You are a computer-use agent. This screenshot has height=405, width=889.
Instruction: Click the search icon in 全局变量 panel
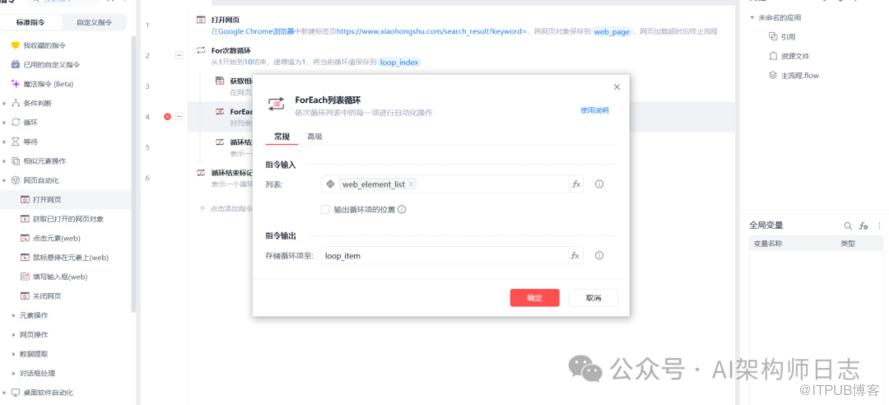click(848, 226)
